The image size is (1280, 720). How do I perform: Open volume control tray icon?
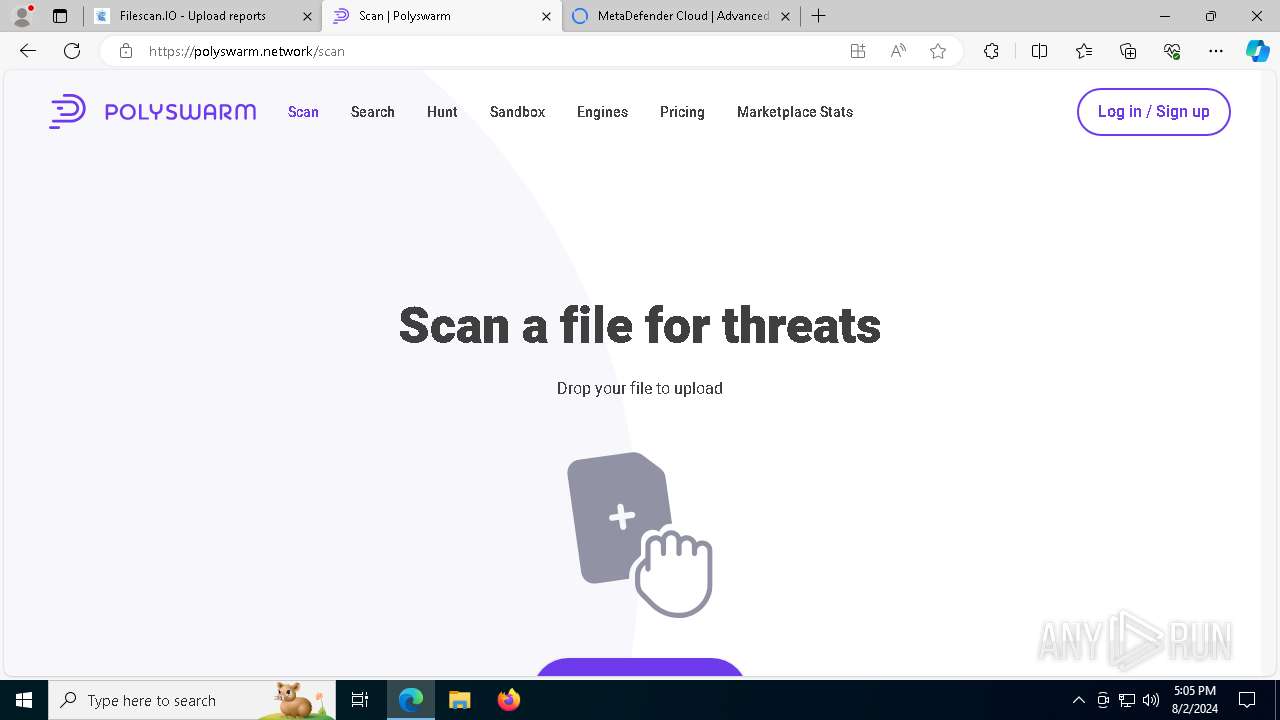(x=1151, y=700)
